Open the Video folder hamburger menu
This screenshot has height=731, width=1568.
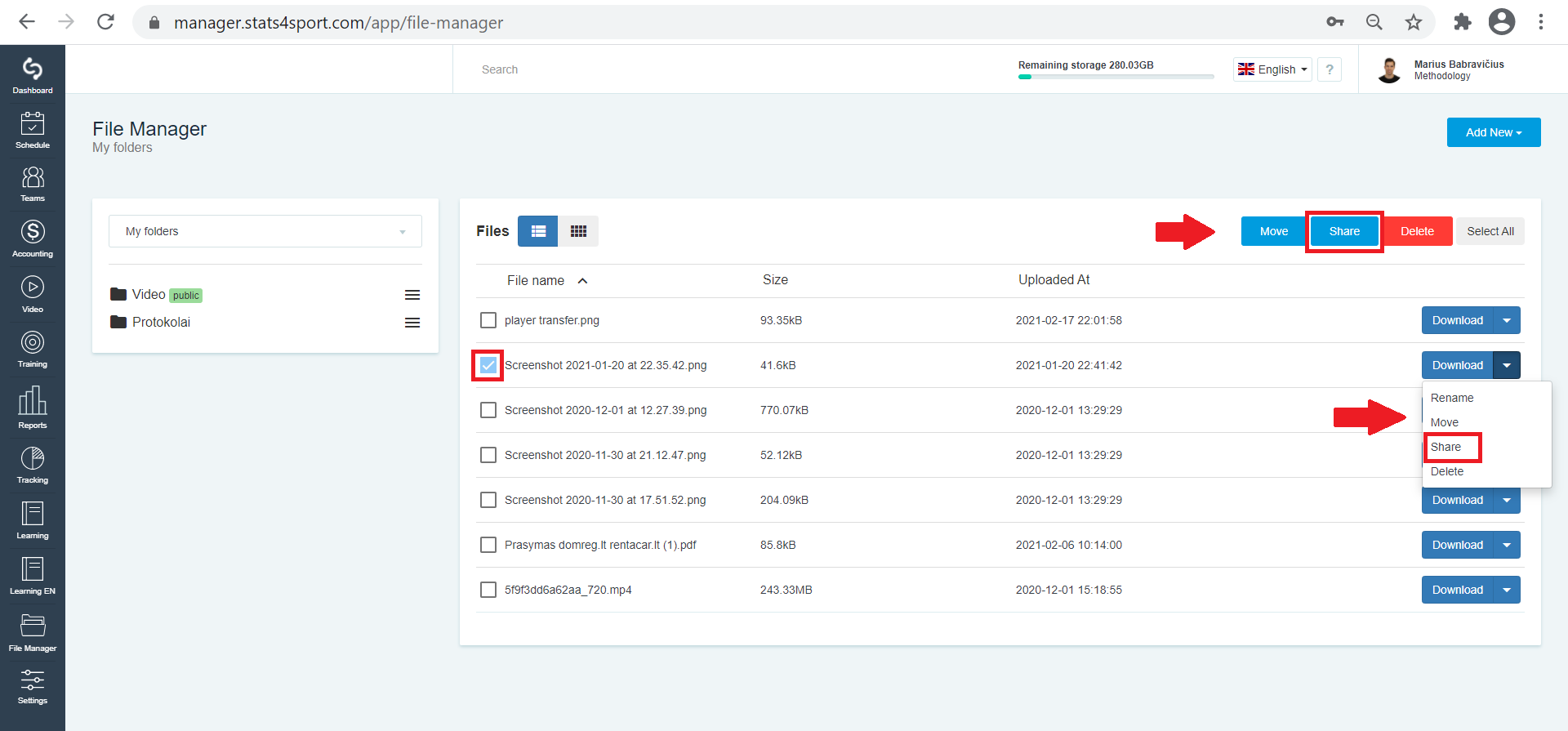(412, 295)
